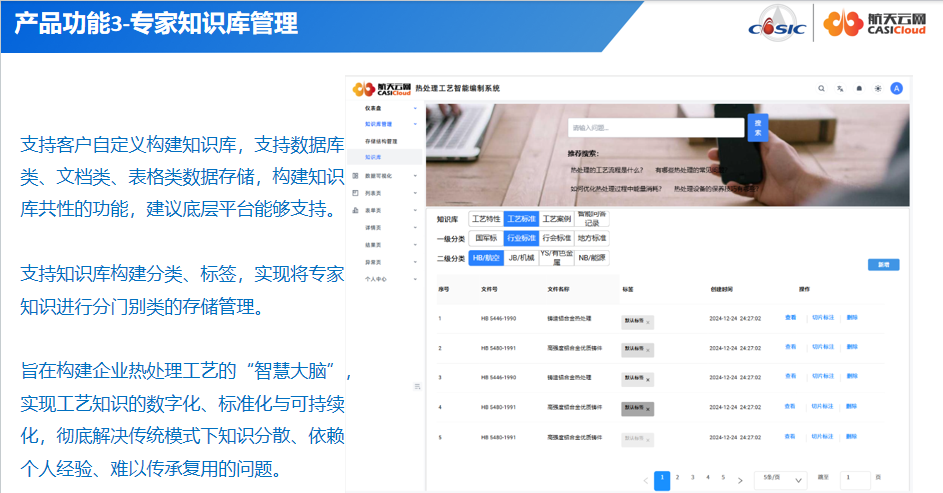Go to next page arrow in pagination
Viewport: 943px width, 493px height.
[740, 480]
